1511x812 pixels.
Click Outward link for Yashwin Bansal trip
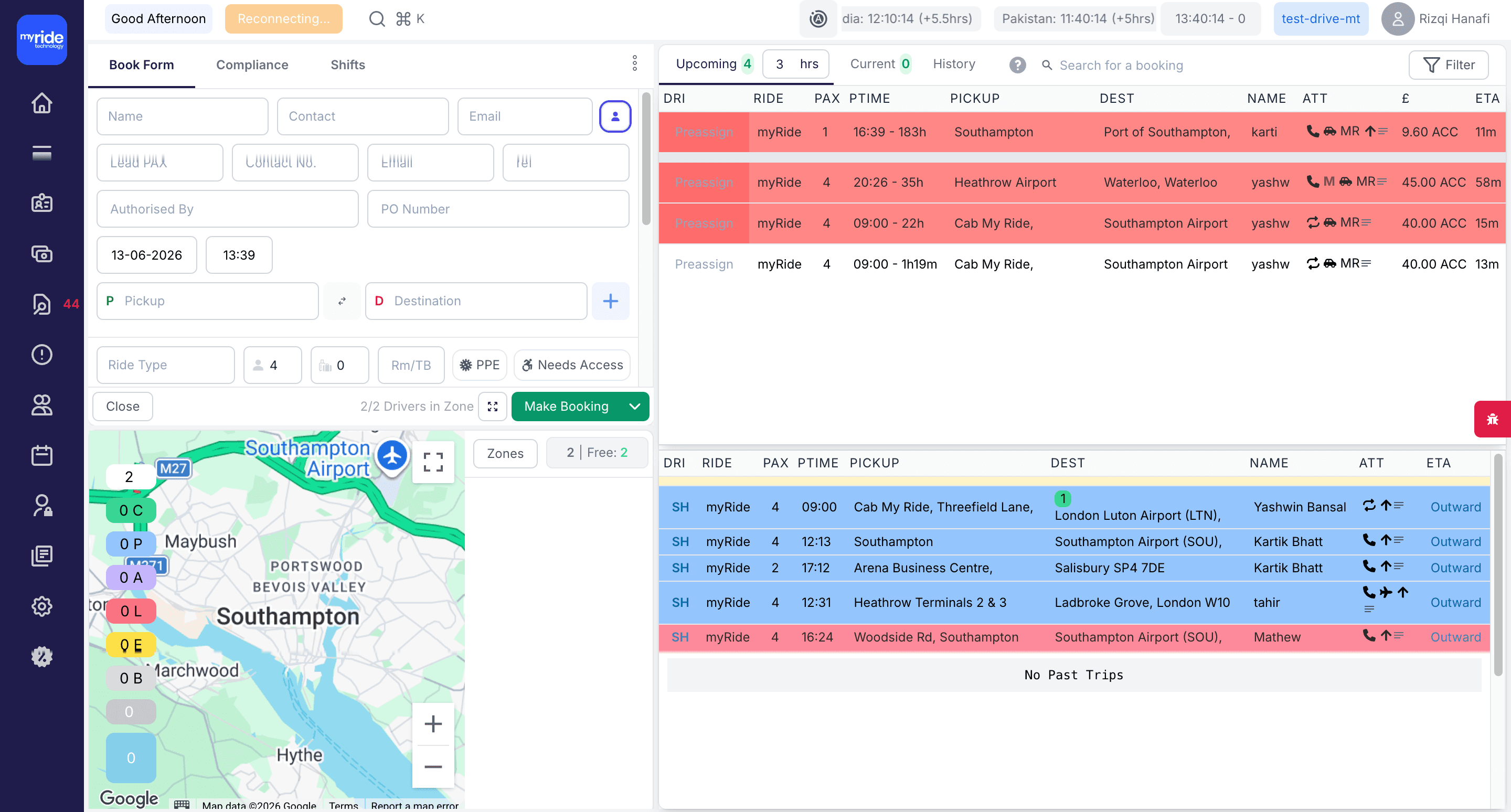[x=1455, y=507]
